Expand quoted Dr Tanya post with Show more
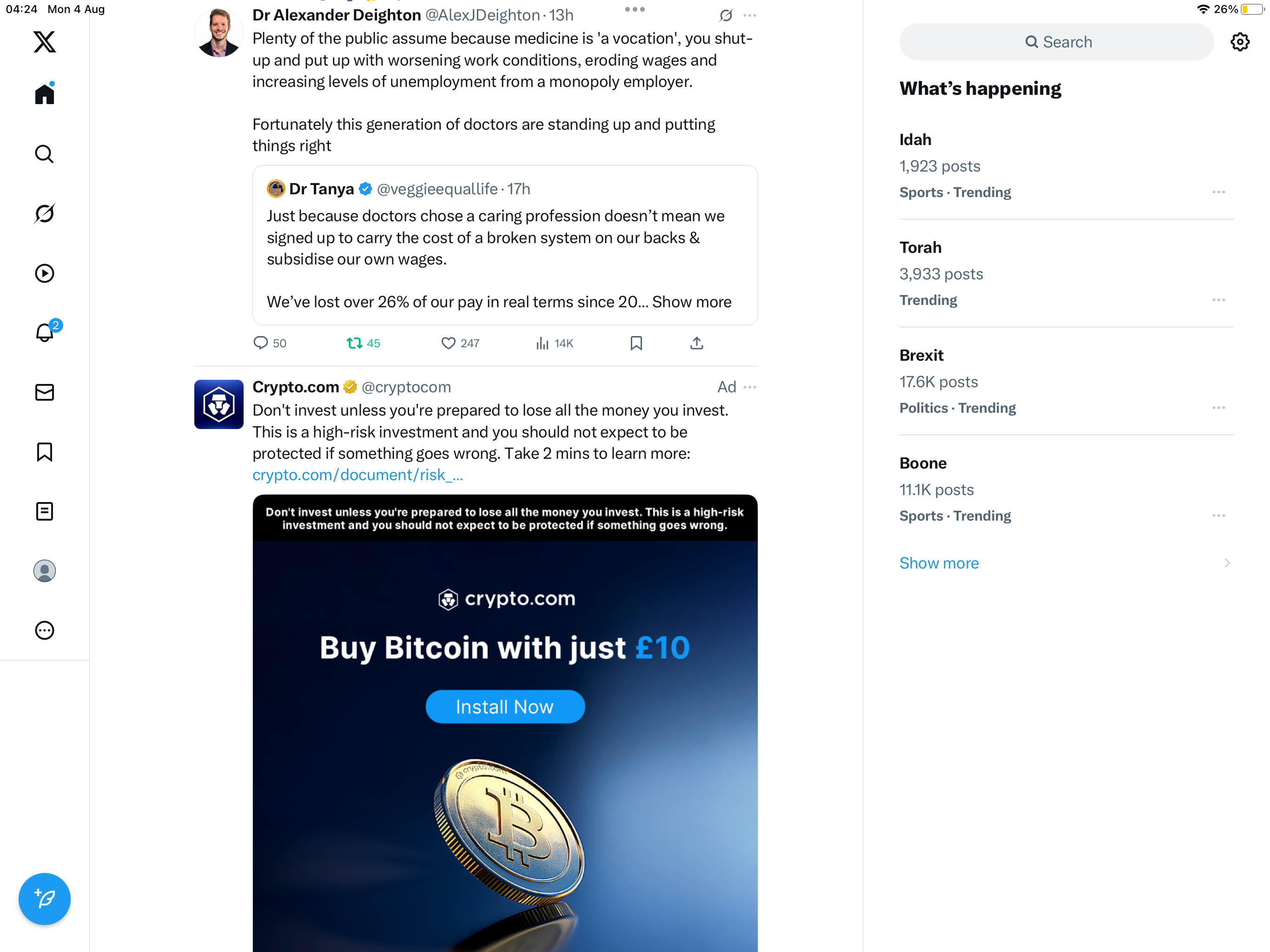The image size is (1270, 952). tap(691, 302)
